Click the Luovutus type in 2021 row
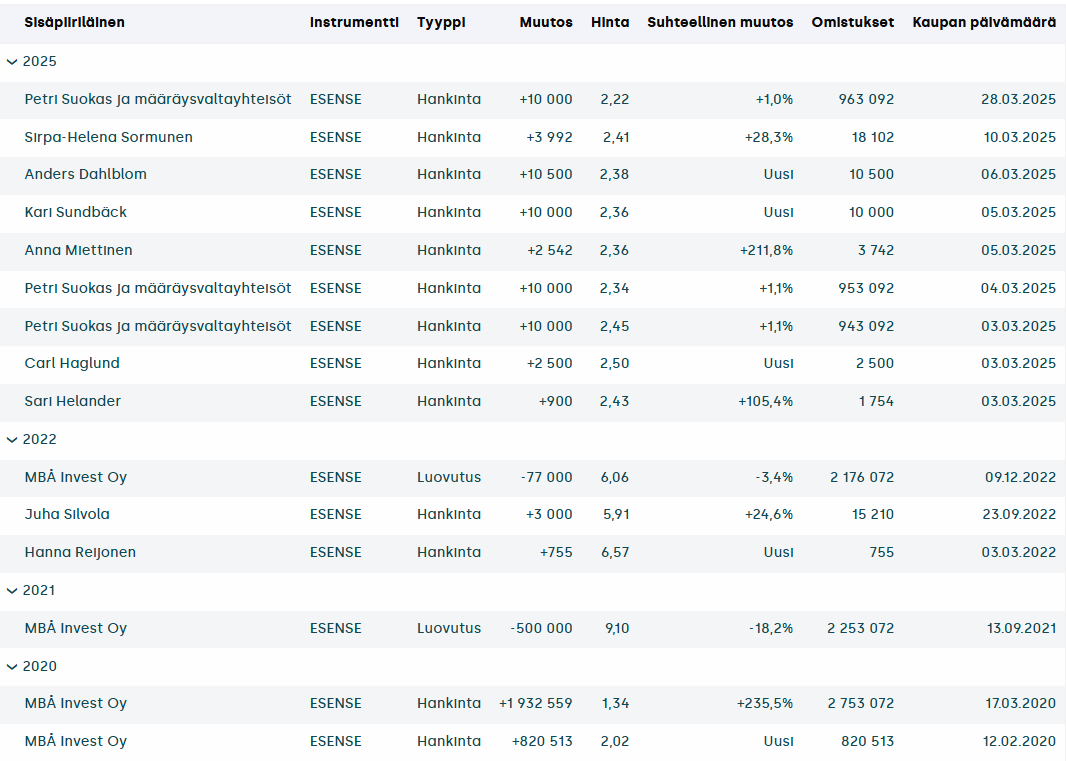The height and width of the screenshot is (761, 1066). click(x=449, y=628)
